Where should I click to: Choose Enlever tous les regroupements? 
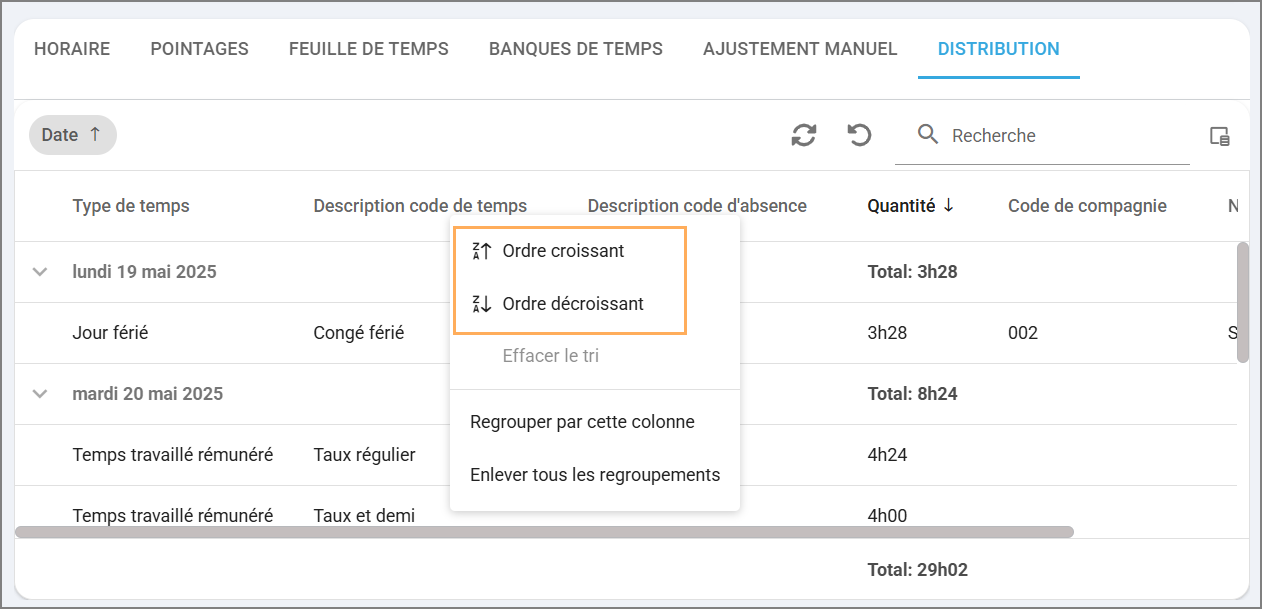point(595,475)
